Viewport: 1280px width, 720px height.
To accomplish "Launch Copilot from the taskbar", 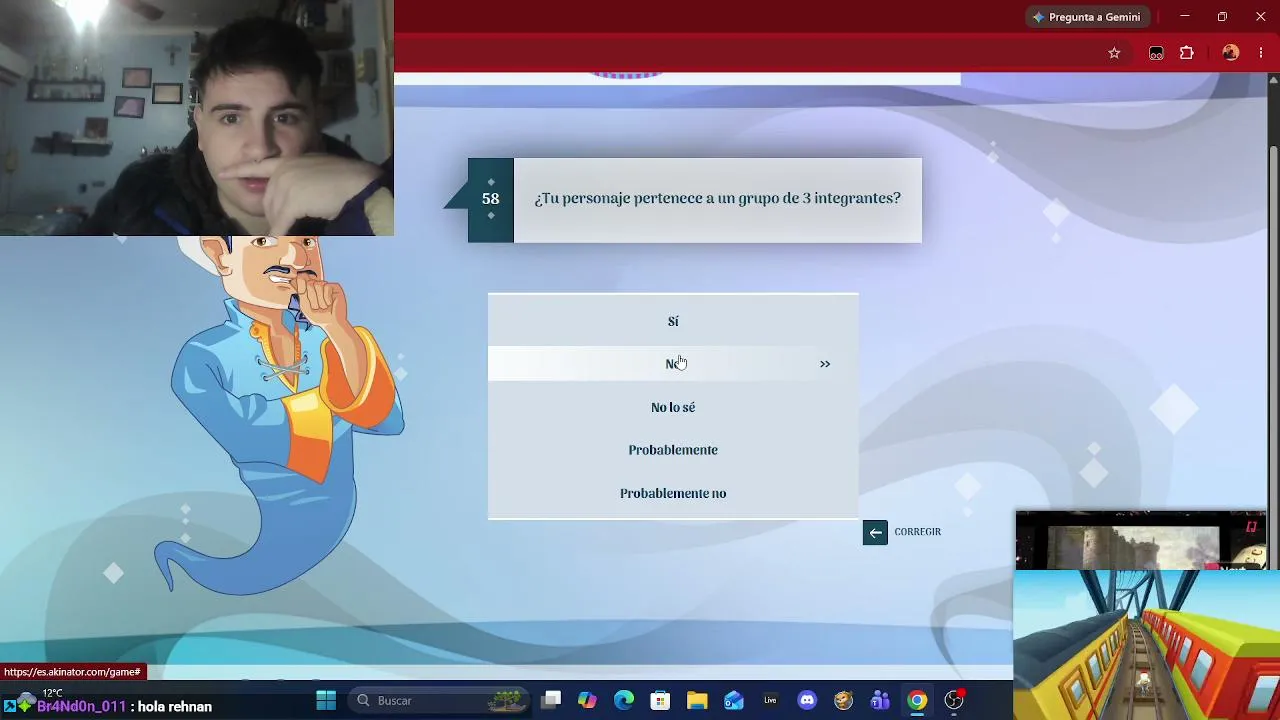I will (587, 700).
